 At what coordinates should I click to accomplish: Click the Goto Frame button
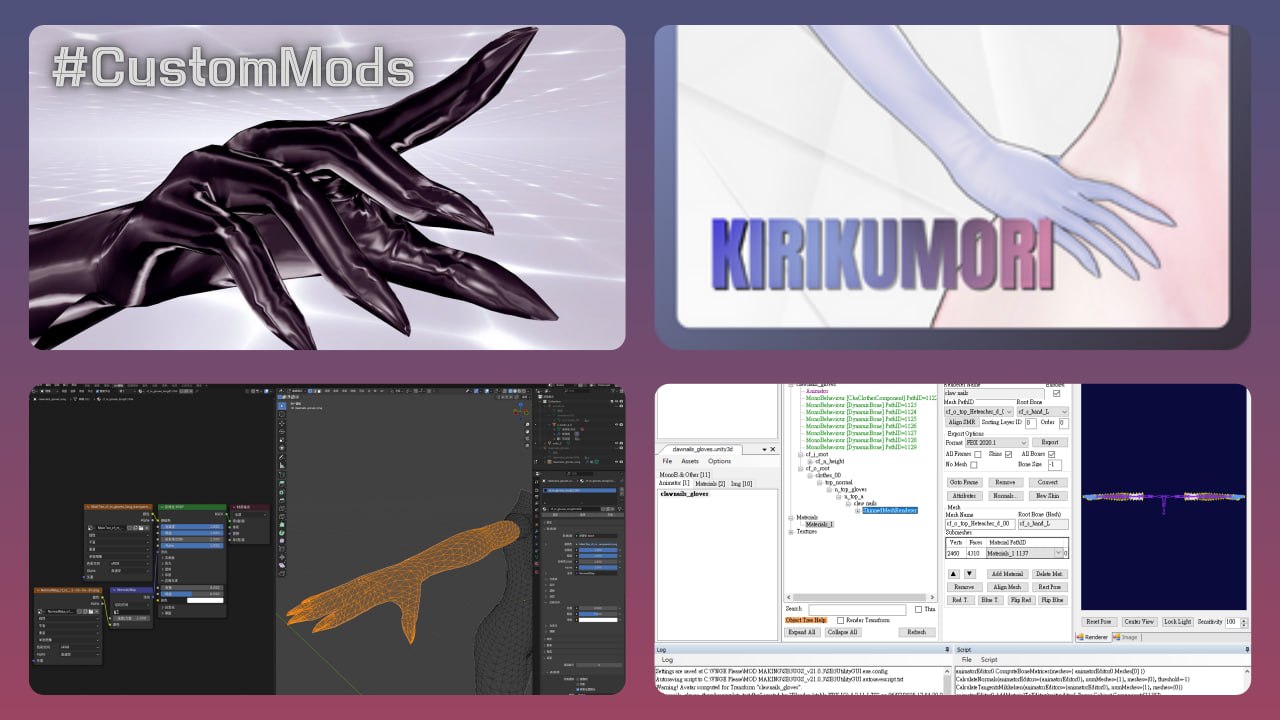pyautogui.click(x=964, y=482)
